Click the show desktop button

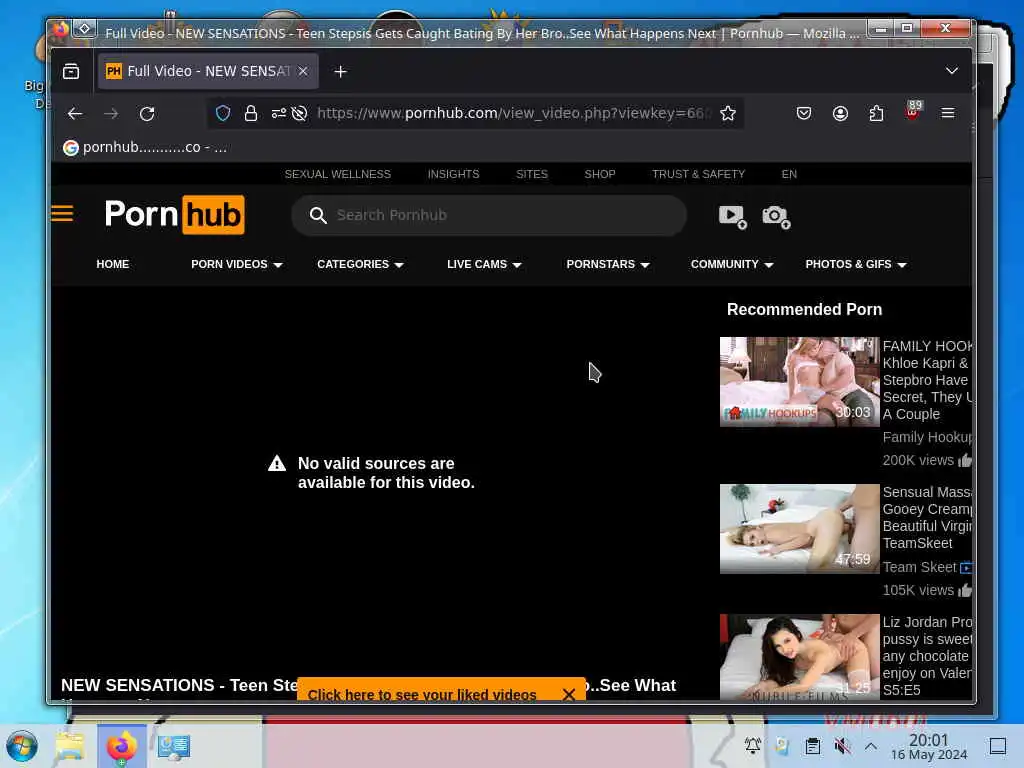tap(998, 746)
